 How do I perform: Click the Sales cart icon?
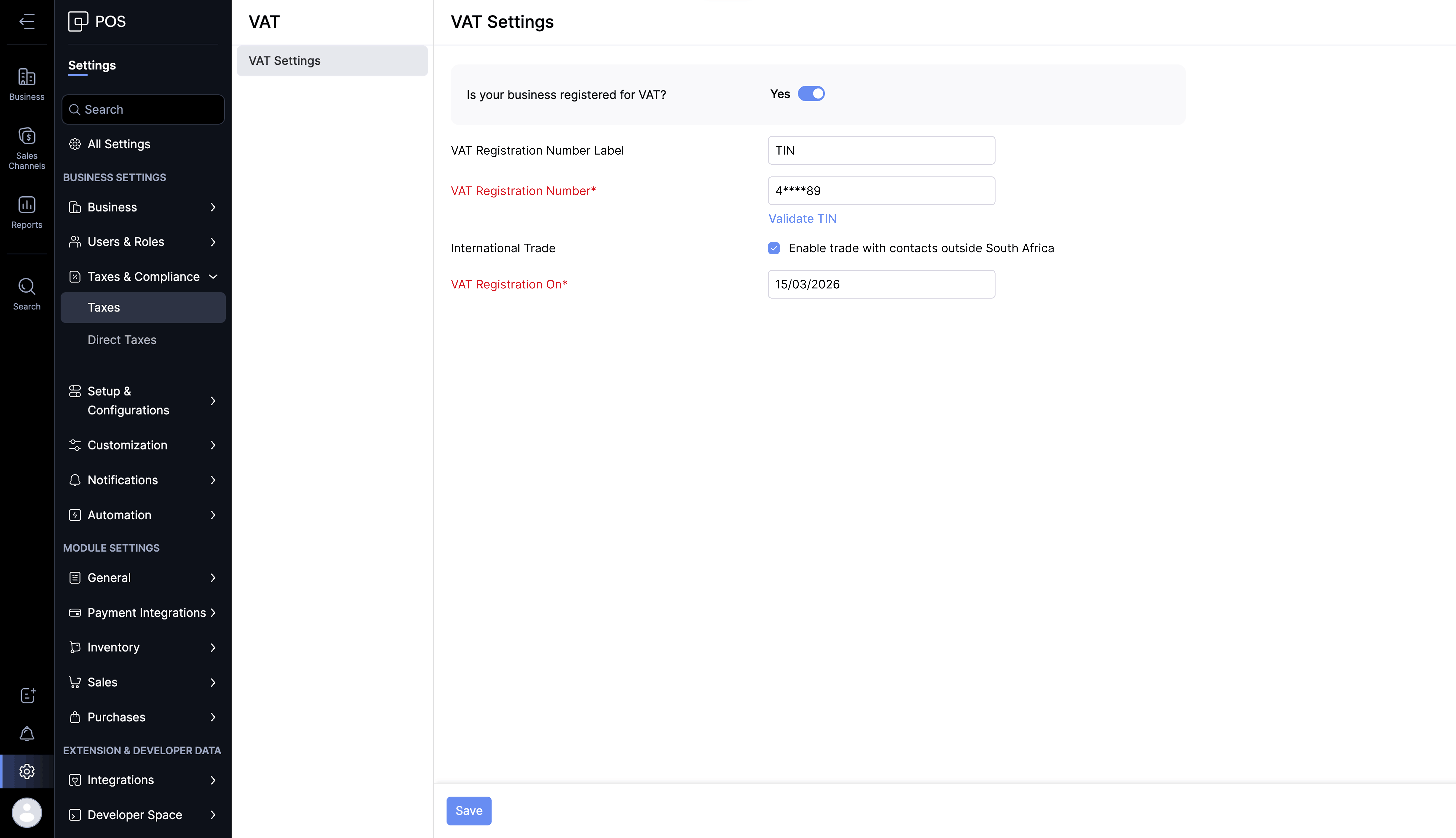point(75,683)
